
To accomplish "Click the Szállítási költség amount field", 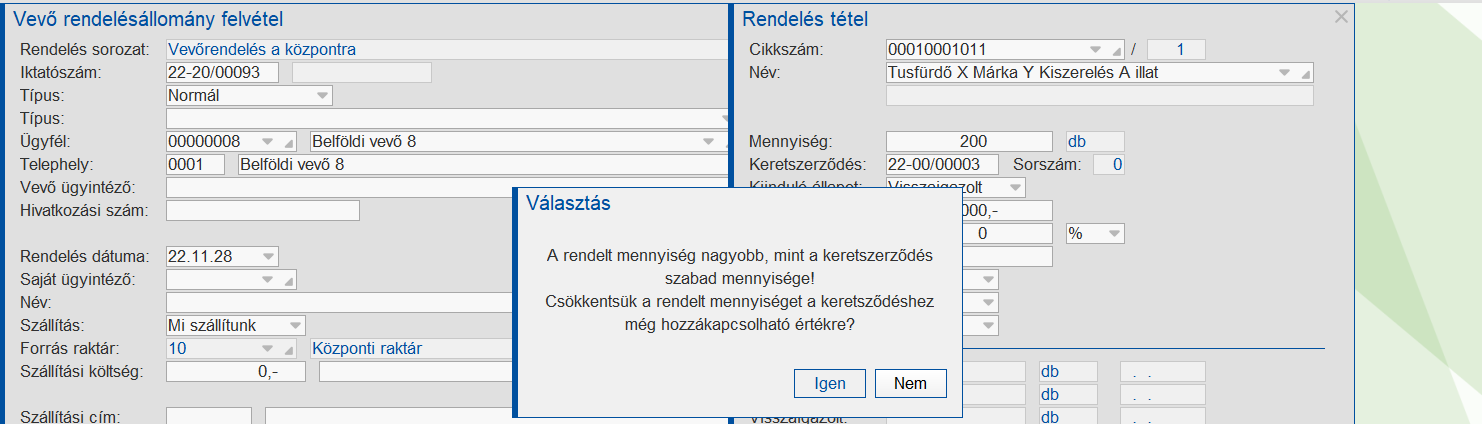I will (238, 372).
